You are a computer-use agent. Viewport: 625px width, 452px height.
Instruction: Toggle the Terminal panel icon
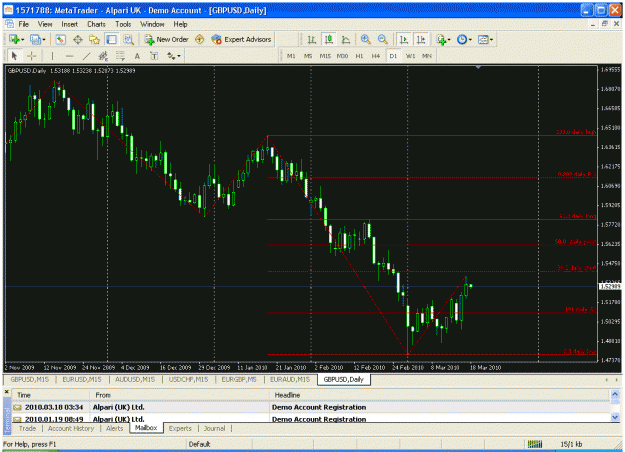[111, 39]
